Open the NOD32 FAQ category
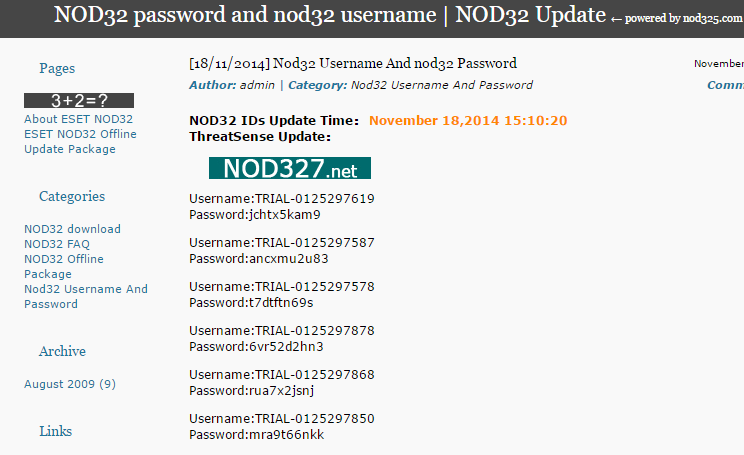 point(57,244)
